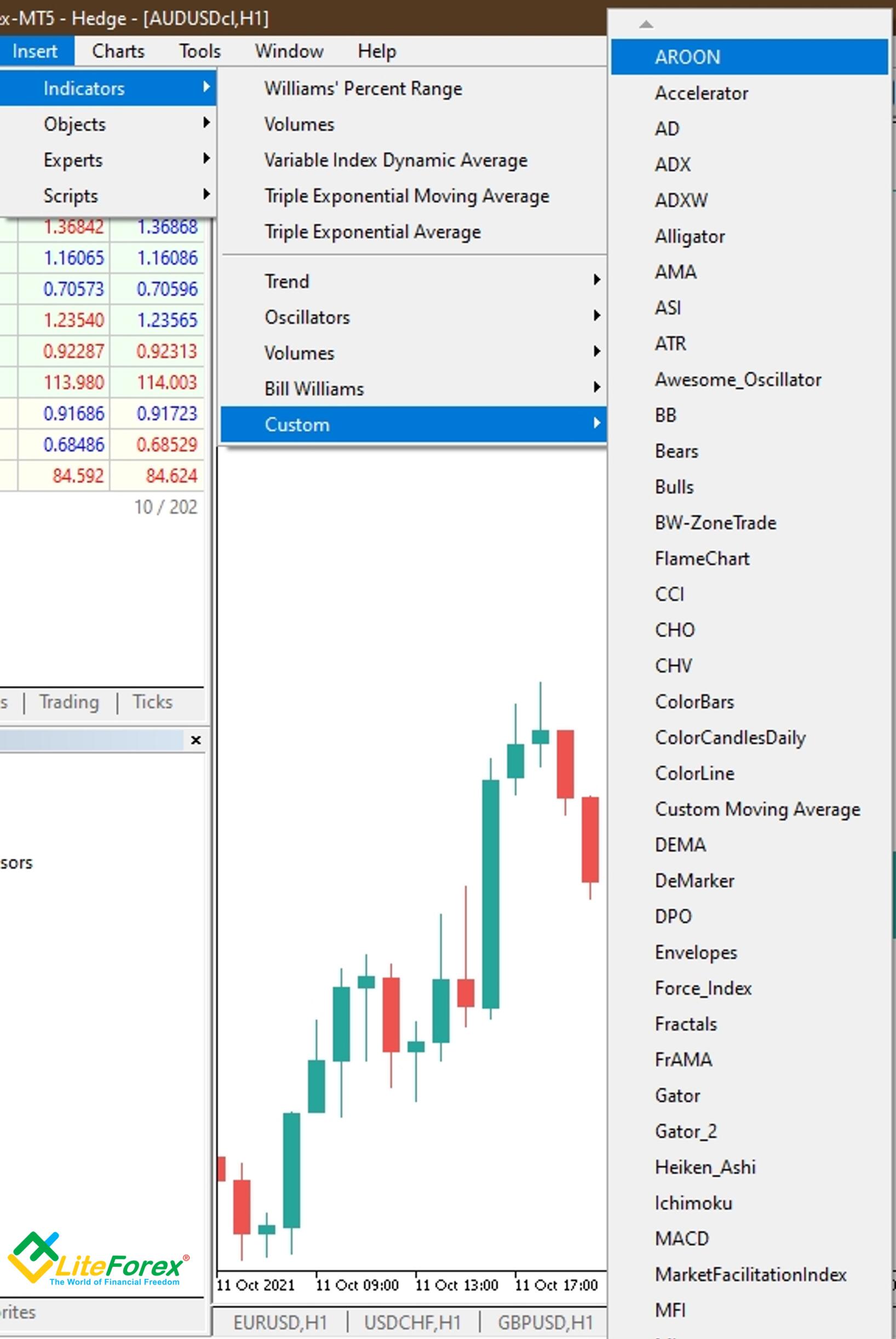The image size is (896, 1339).
Task: Select Triple Exponential Moving Average
Action: pos(407,196)
